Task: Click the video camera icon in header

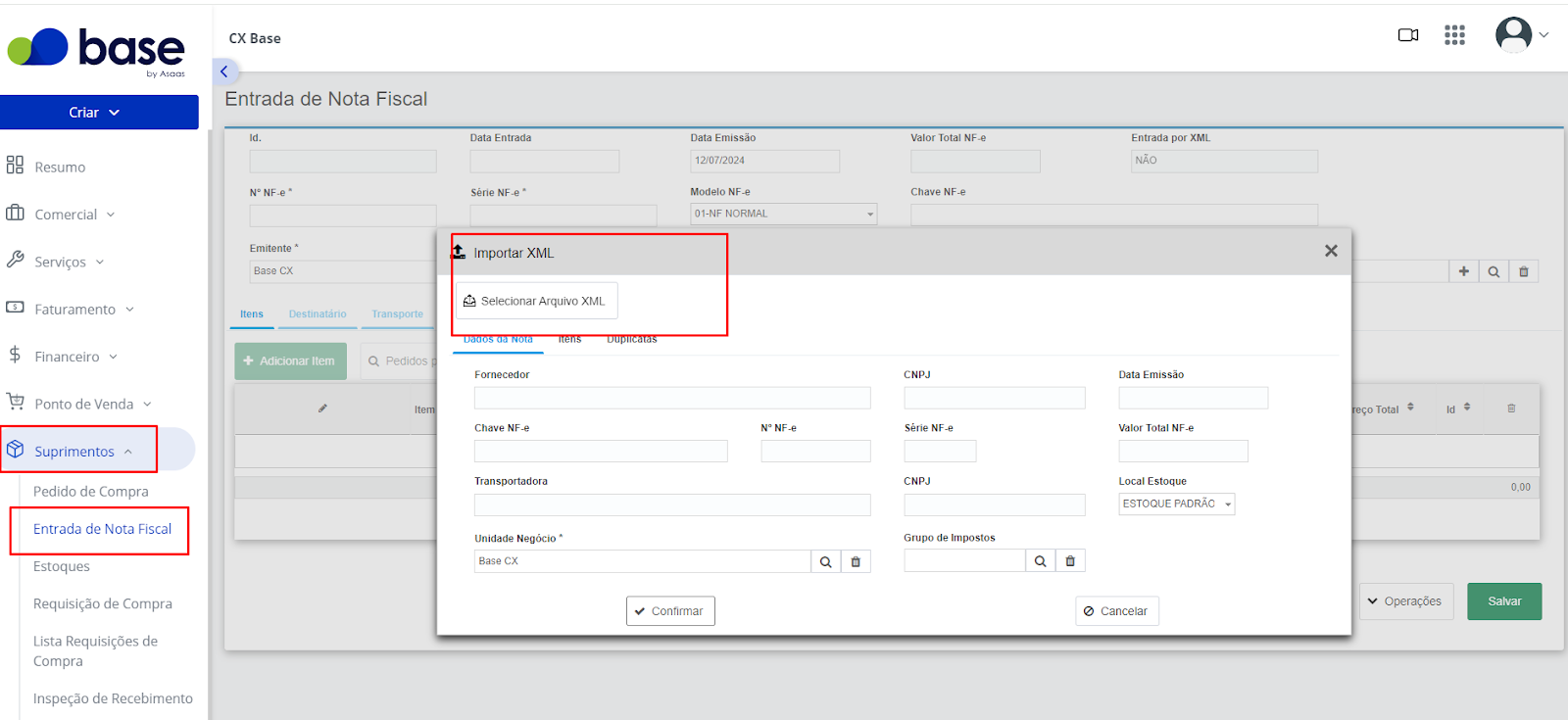Action: [x=1408, y=35]
